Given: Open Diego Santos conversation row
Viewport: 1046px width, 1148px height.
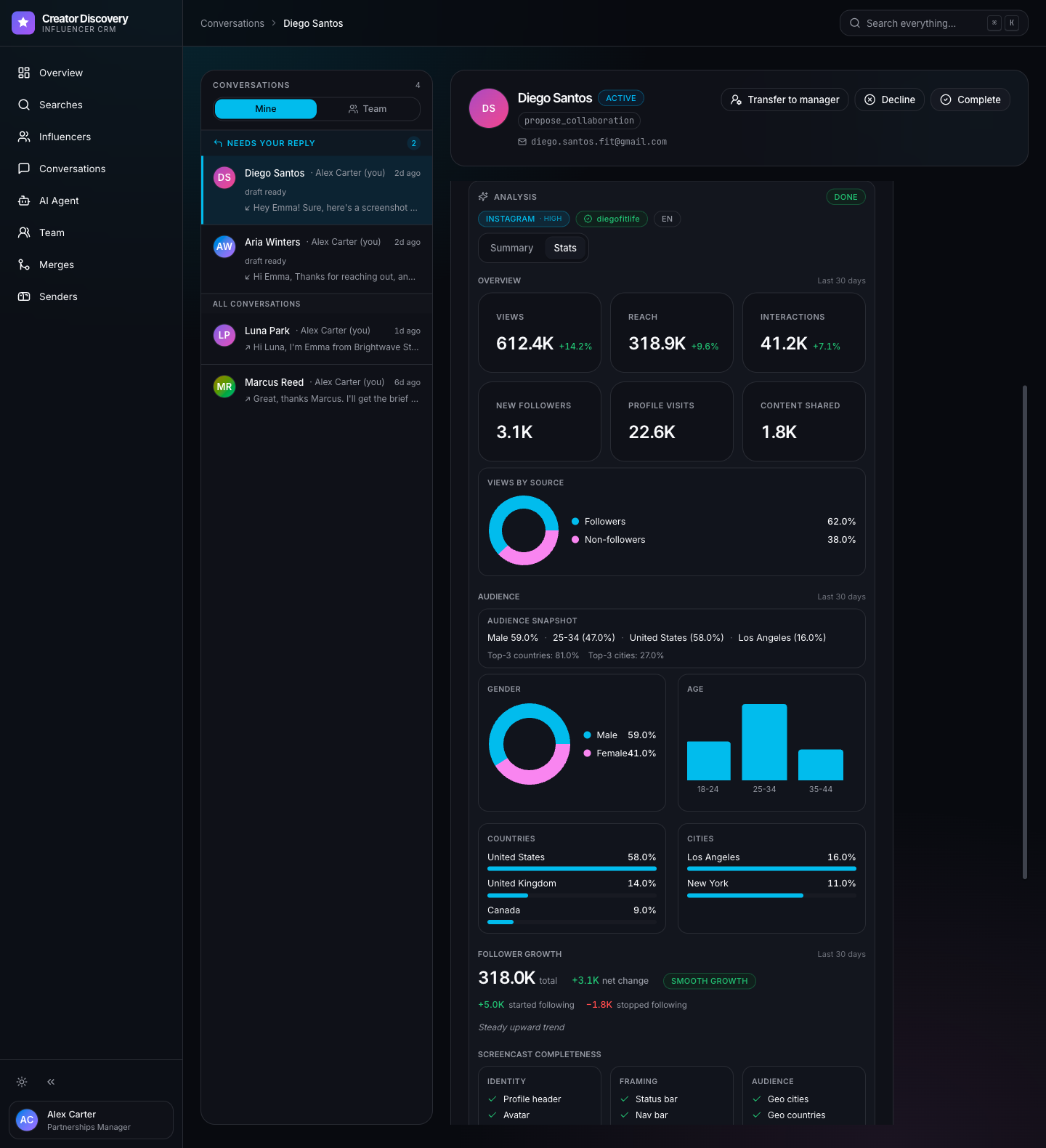Looking at the screenshot, I should coord(317,190).
